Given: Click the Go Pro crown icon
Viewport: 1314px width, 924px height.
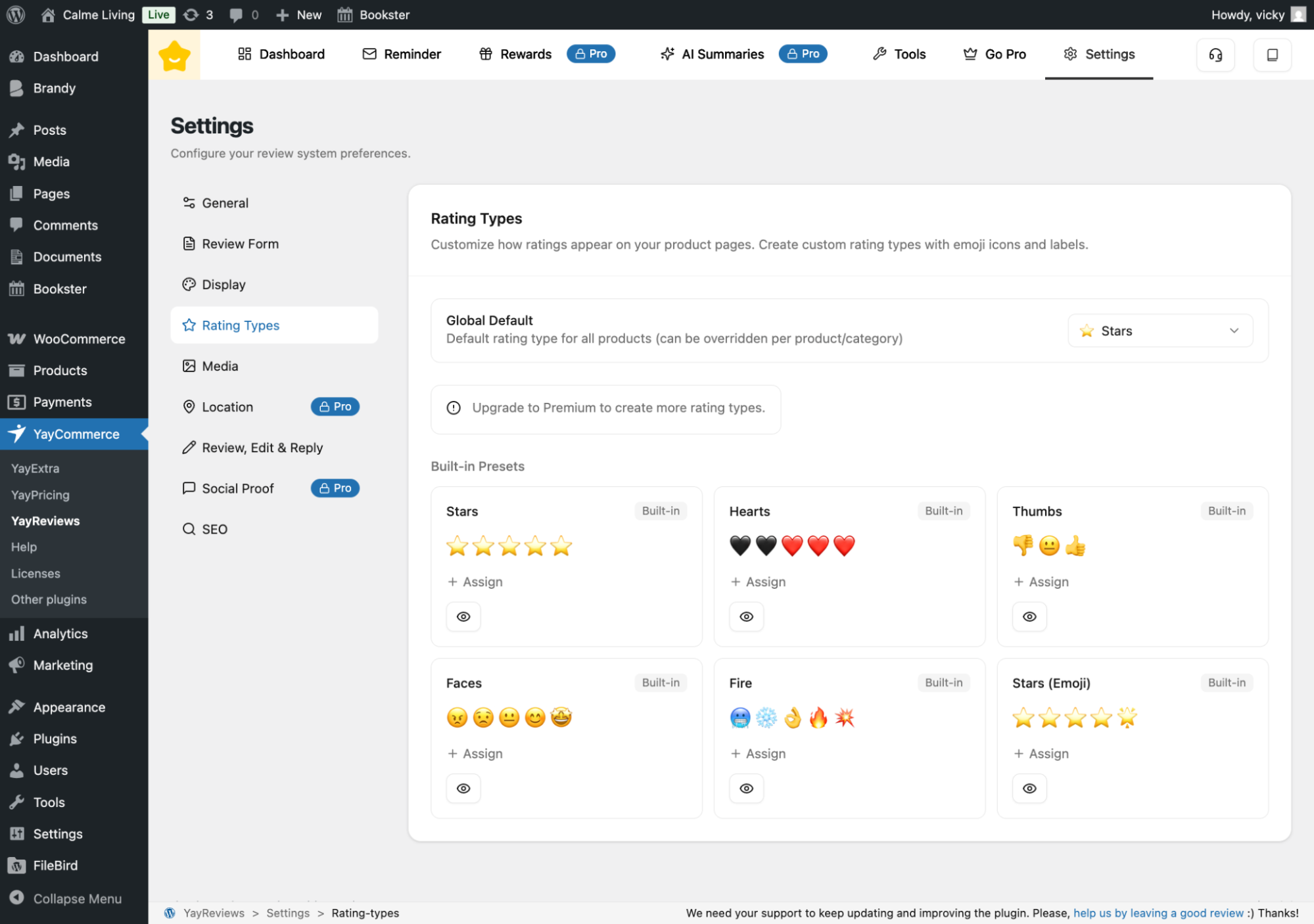Looking at the screenshot, I should (x=970, y=54).
